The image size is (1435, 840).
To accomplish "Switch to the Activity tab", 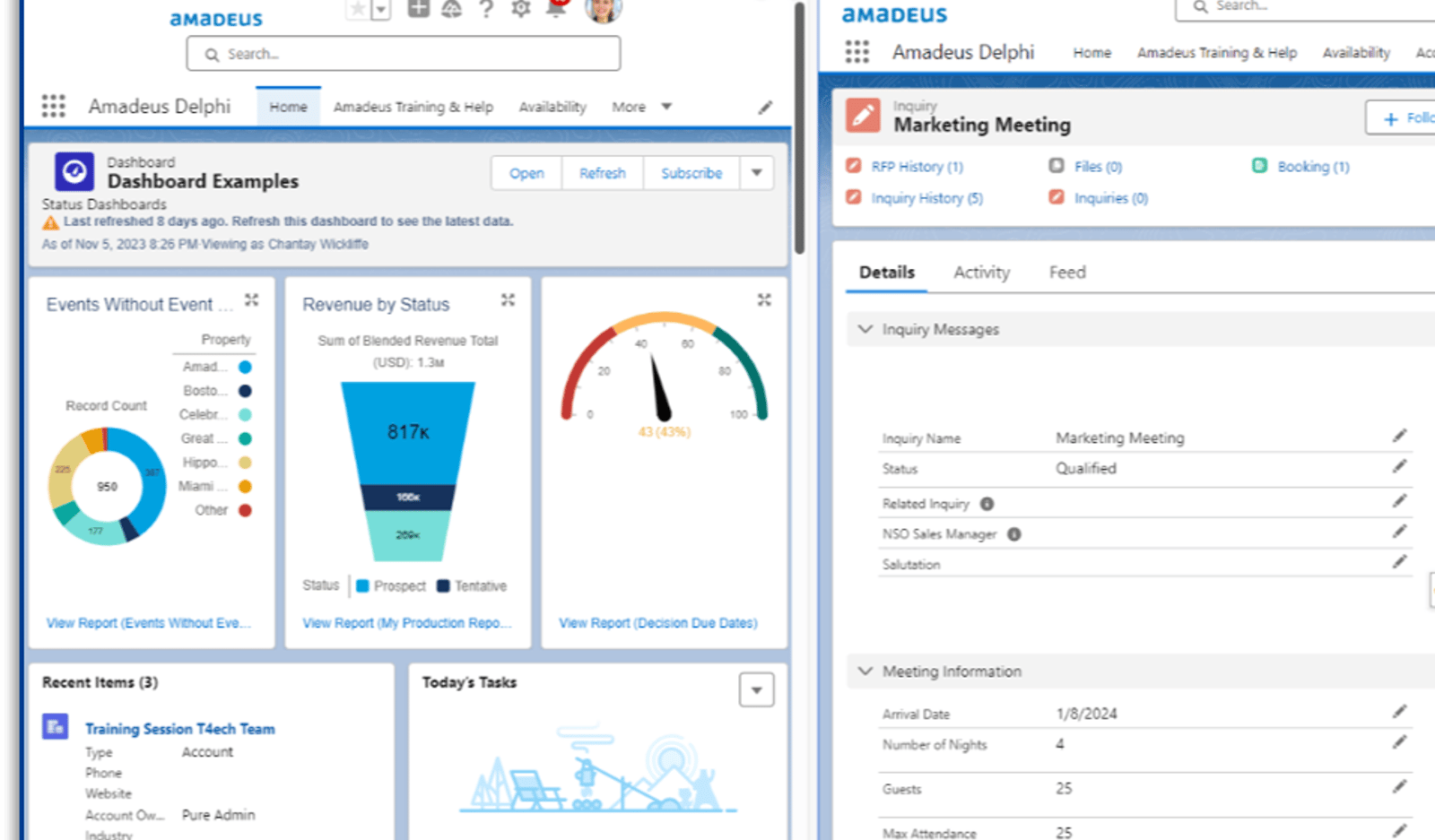I will tap(981, 273).
